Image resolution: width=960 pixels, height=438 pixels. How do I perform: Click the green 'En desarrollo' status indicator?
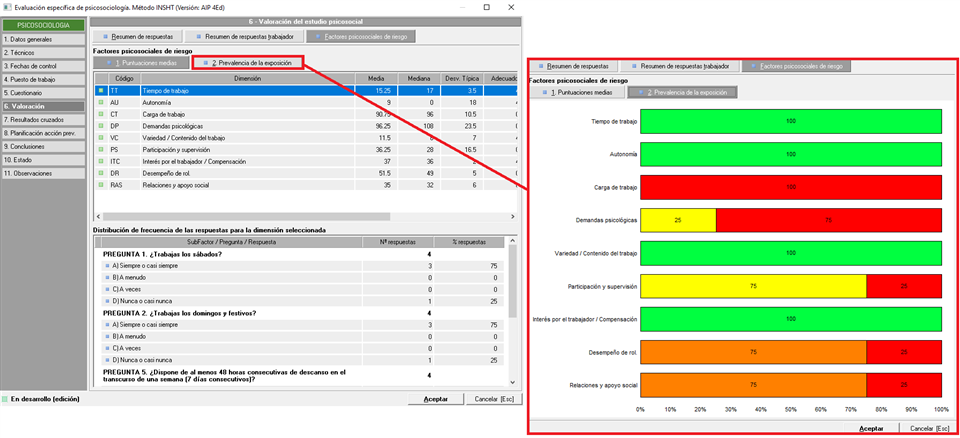[x=5, y=399]
